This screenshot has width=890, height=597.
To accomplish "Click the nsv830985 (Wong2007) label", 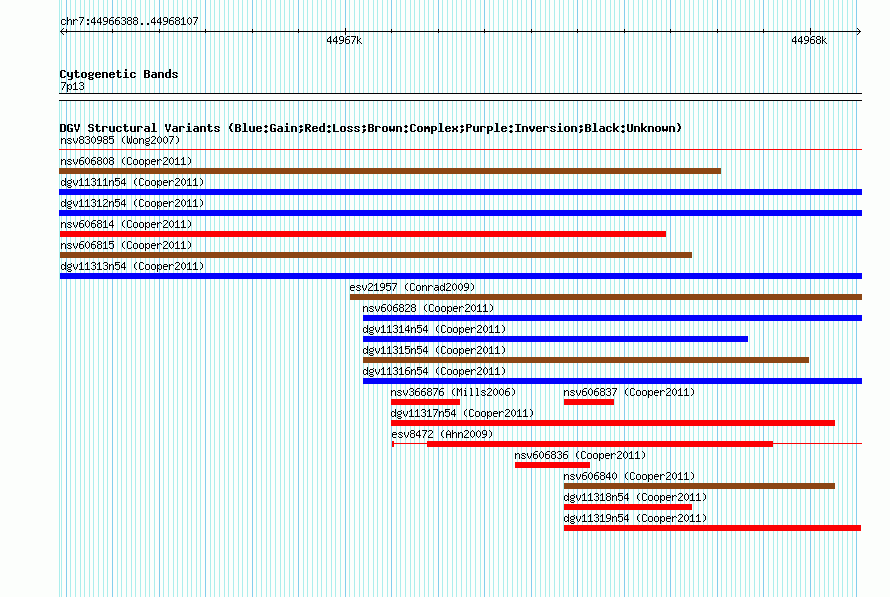I will tap(120, 140).
